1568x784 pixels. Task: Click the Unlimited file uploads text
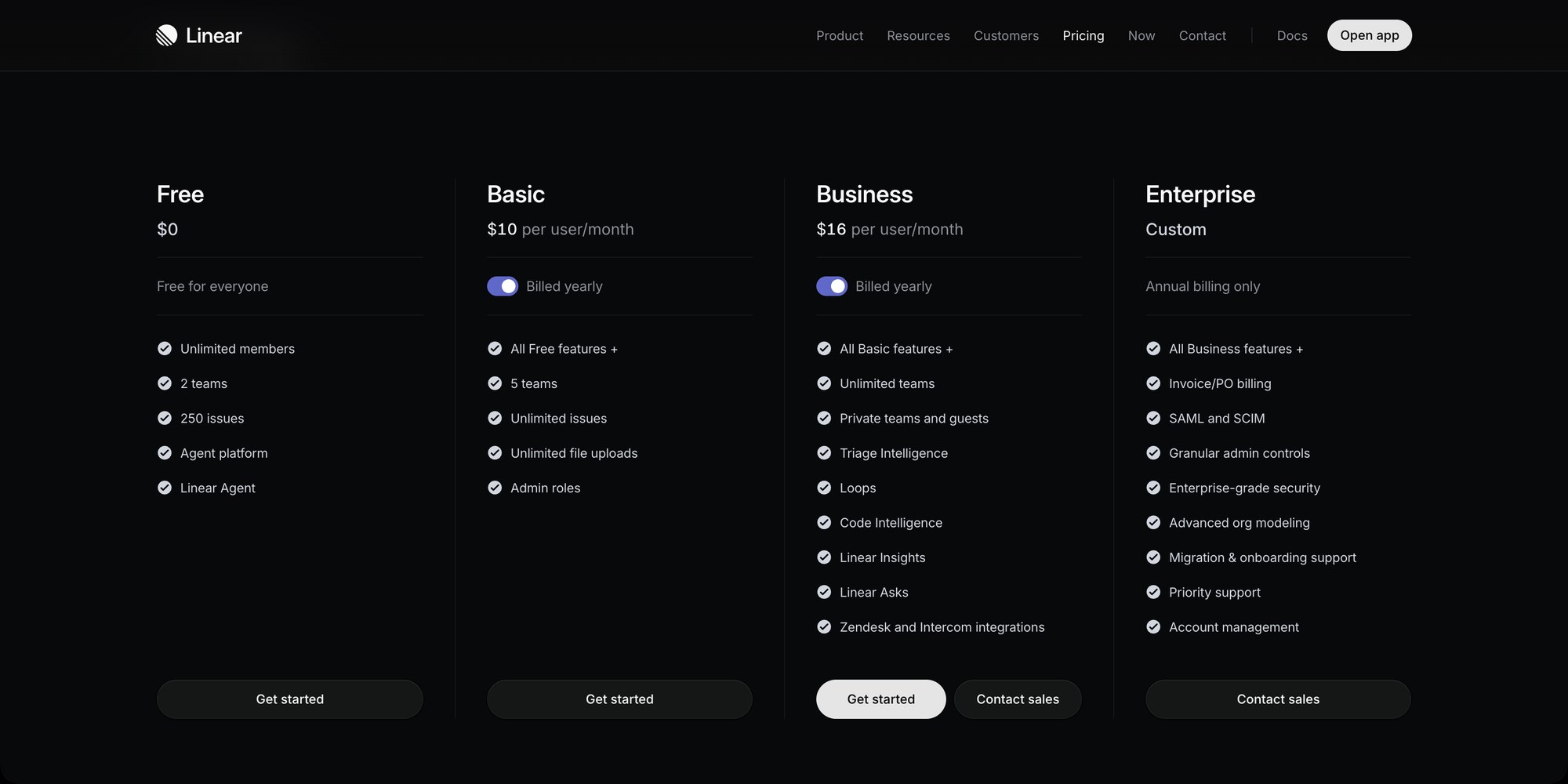point(574,453)
